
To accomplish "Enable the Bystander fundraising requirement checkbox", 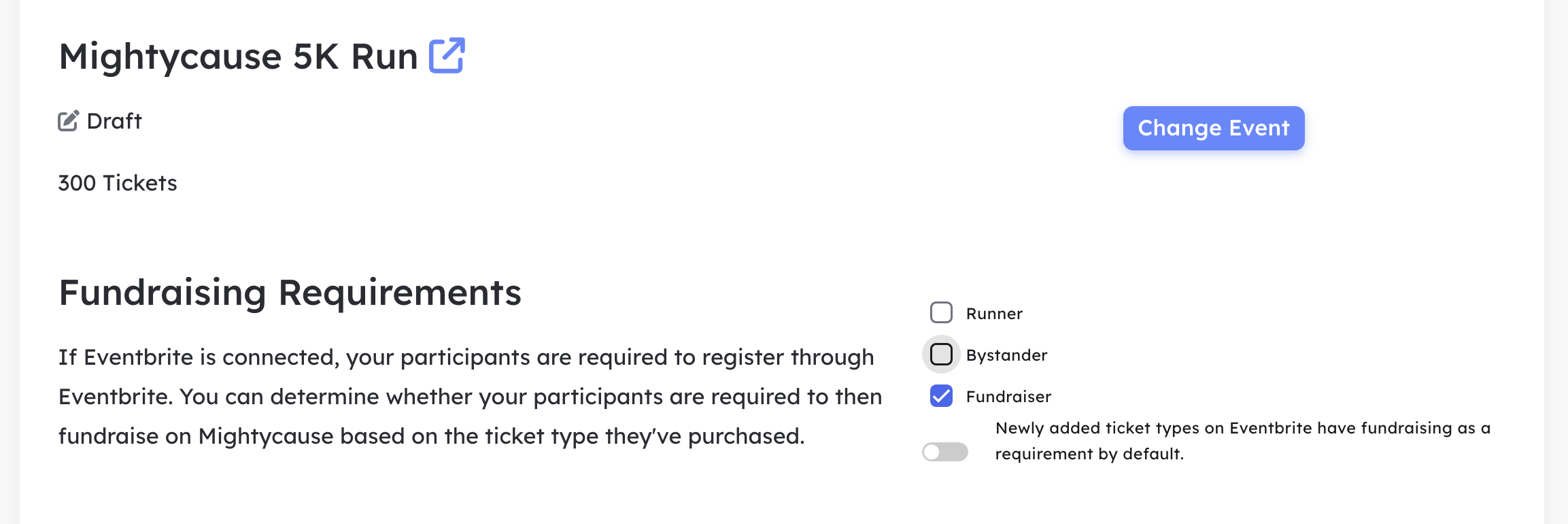I will (941, 355).
